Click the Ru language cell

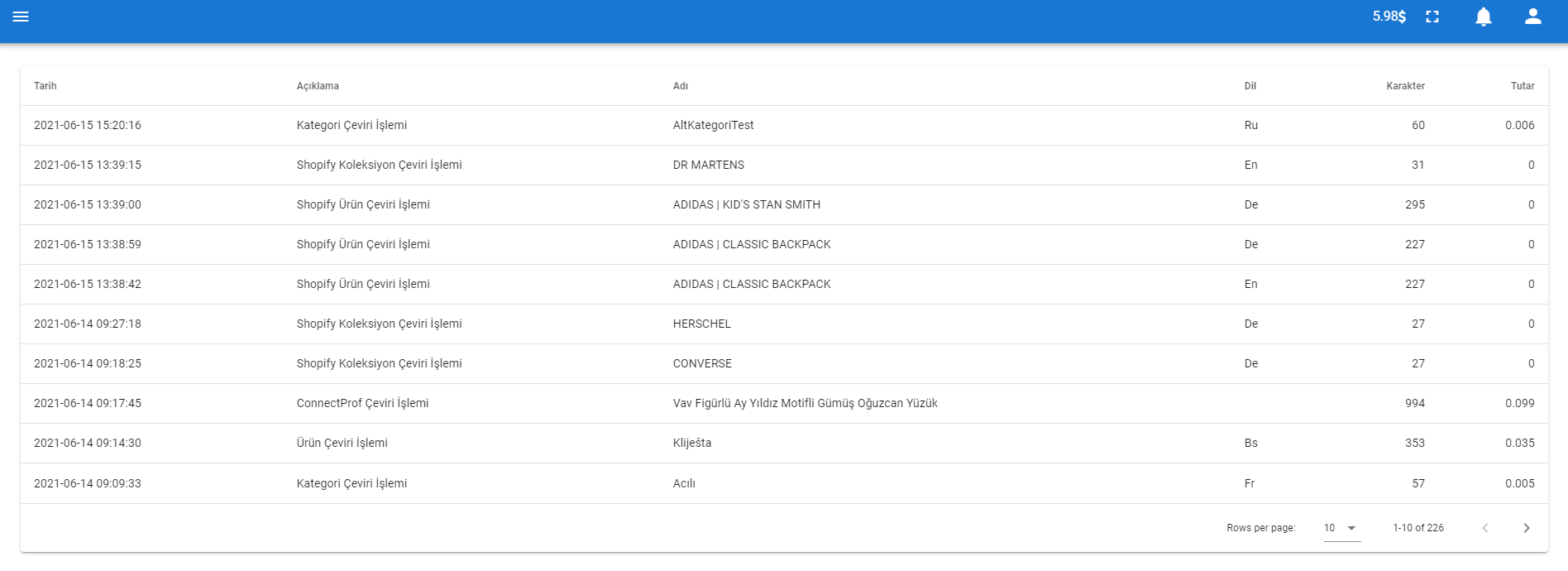coord(1251,126)
